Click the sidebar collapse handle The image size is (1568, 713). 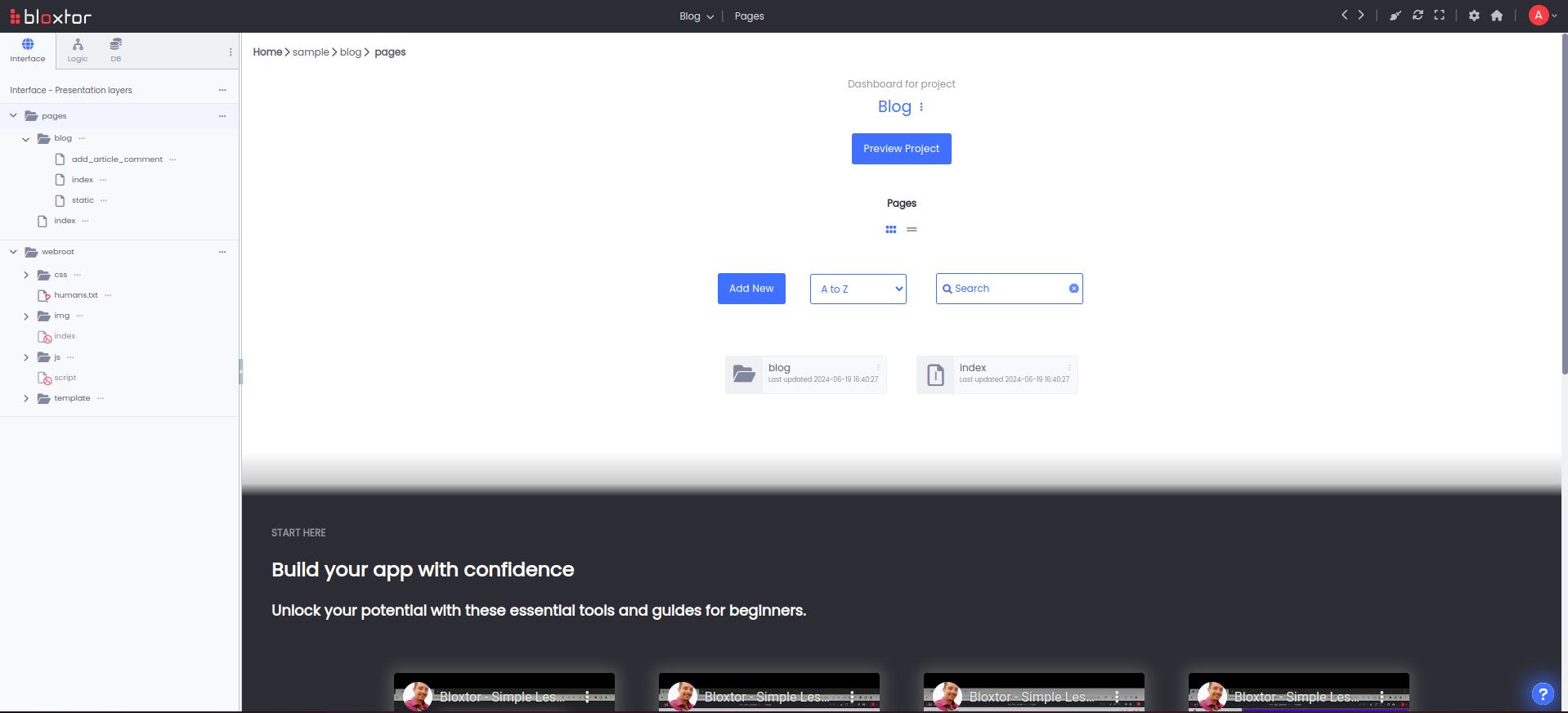[240, 371]
